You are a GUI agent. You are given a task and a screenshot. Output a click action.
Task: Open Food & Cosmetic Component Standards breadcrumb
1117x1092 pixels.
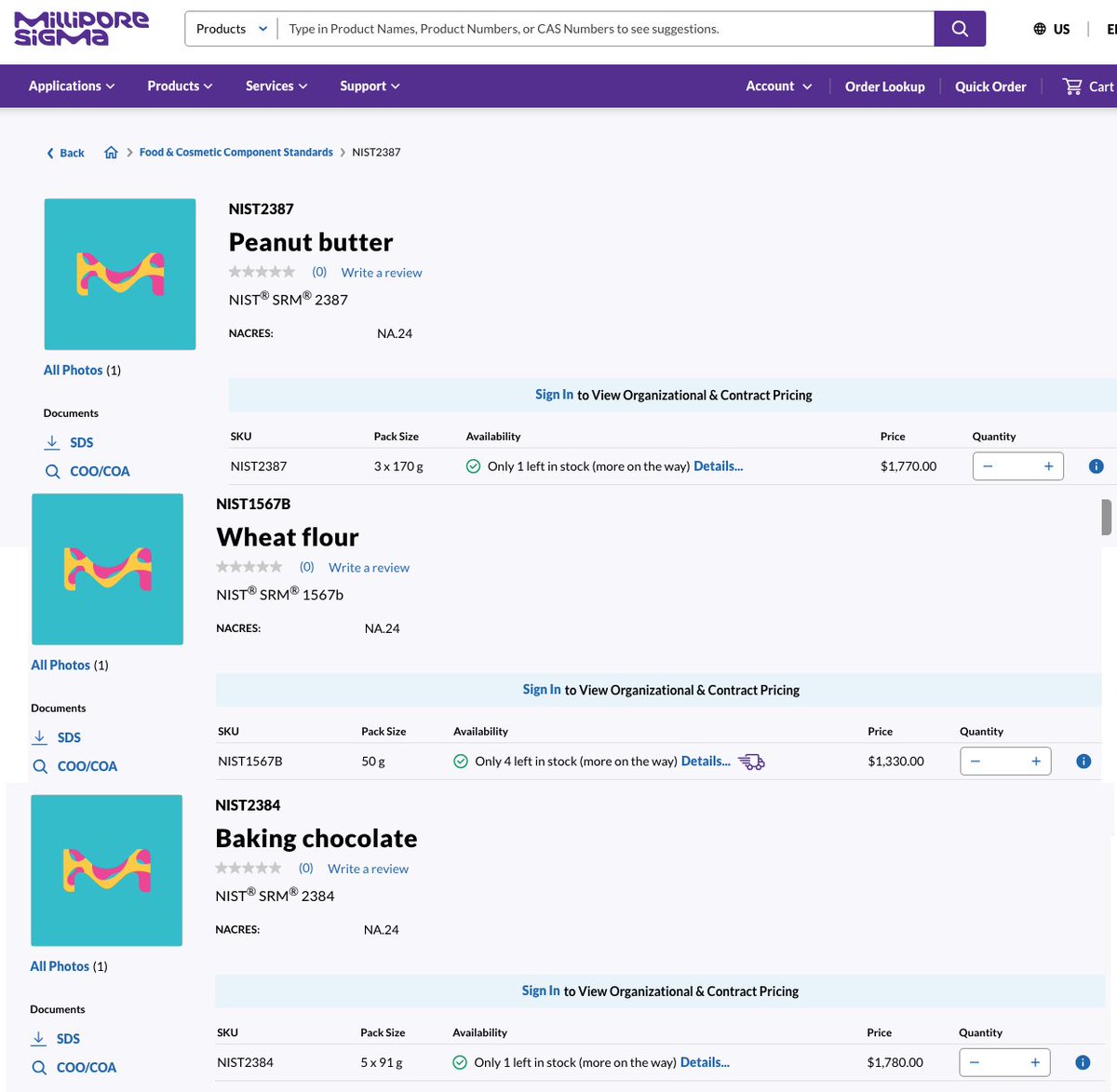click(236, 152)
